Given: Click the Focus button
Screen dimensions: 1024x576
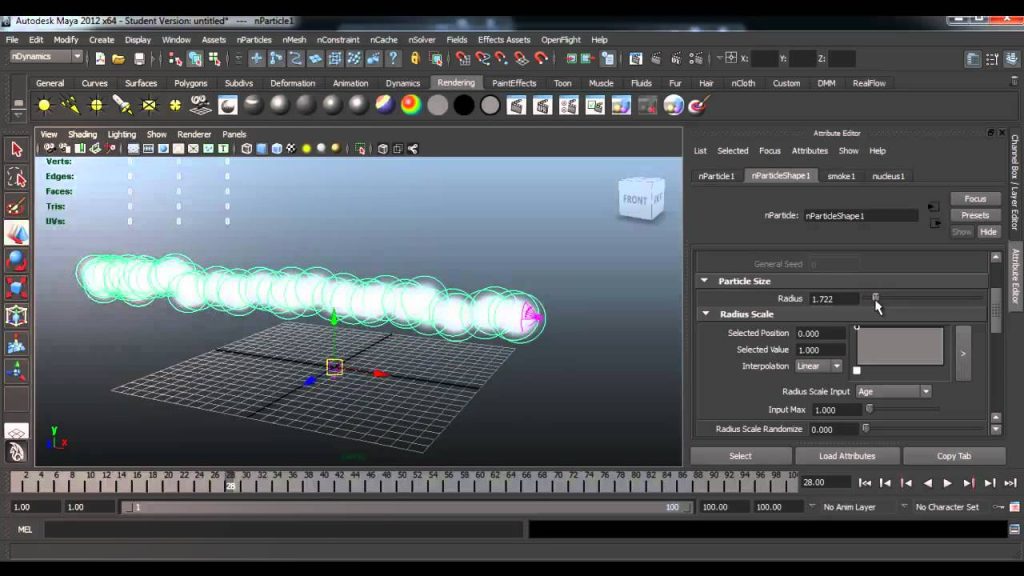Looking at the screenshot, I should [x=975, y=199].
